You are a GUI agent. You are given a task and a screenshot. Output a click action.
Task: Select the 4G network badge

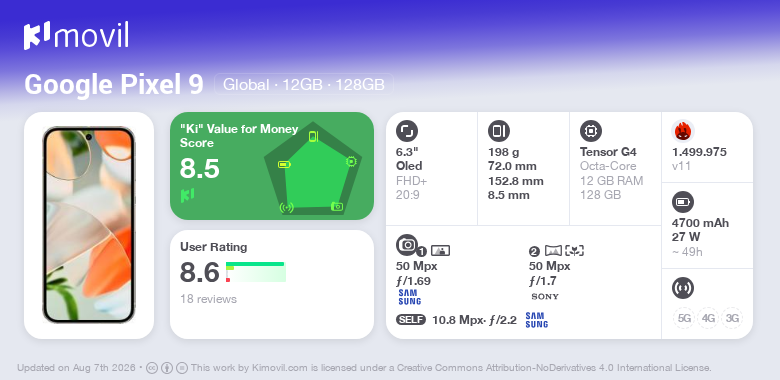pyautogui.click(x=708, y=318)
